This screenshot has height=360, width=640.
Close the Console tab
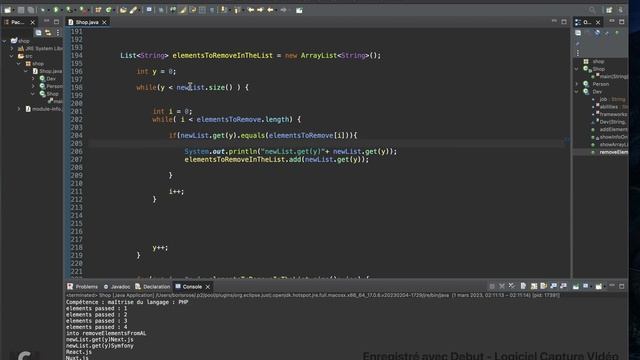207,287
